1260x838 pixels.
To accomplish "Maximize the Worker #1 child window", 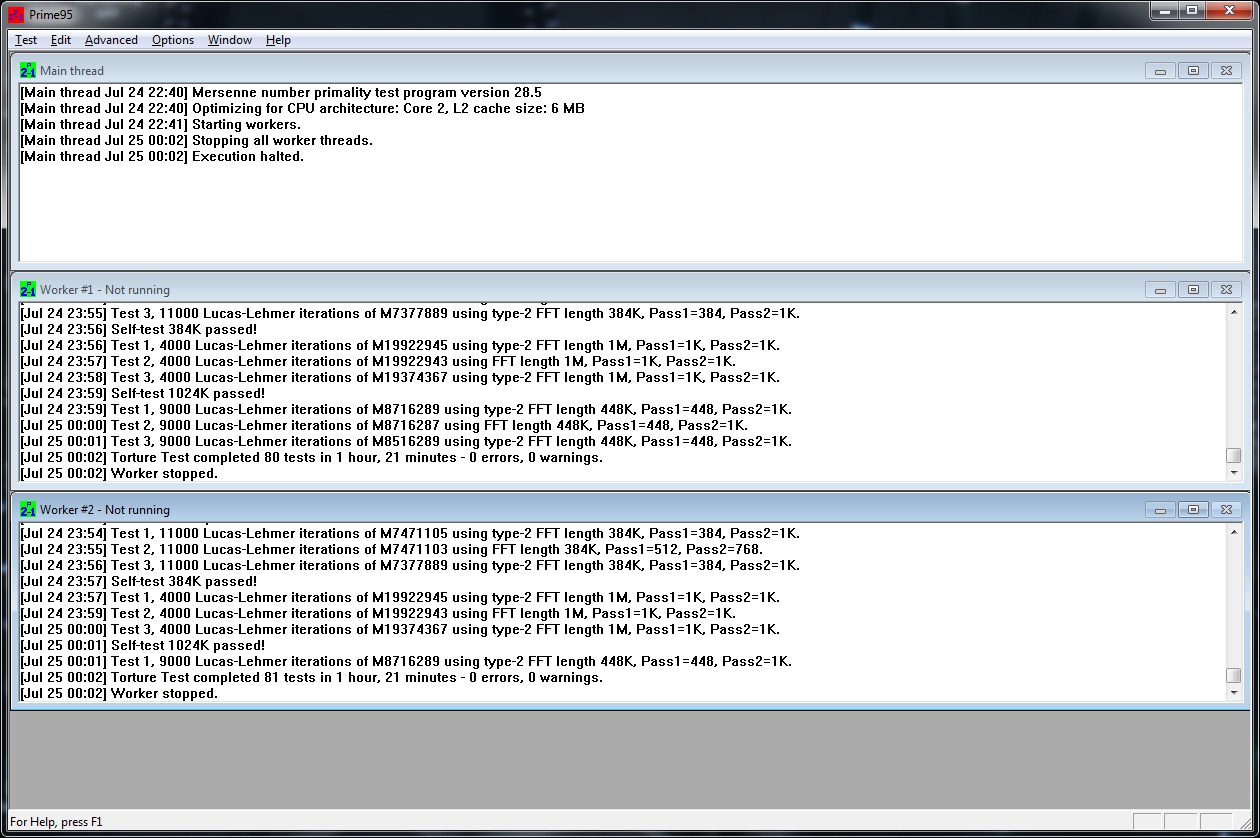I will point(1193,290).
